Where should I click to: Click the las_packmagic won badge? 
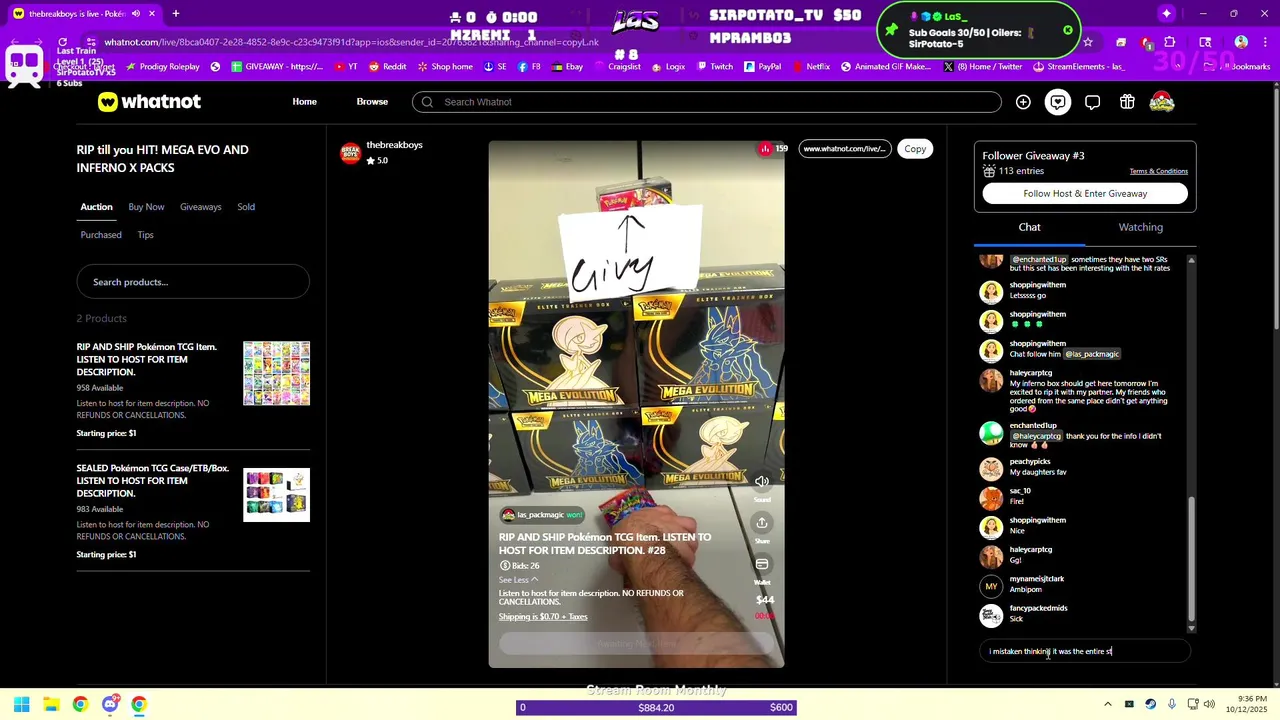point(542,515)
